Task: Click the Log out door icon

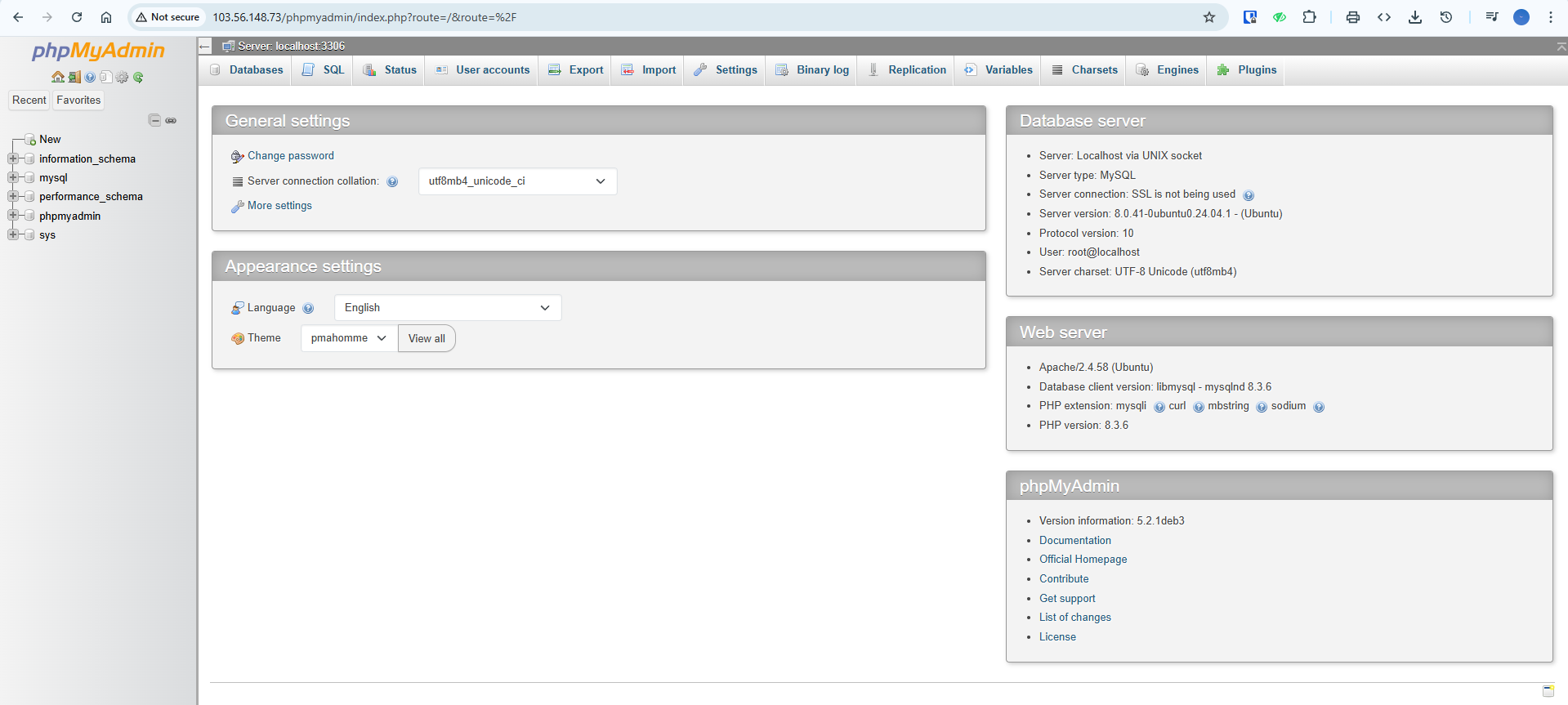Action: pos(74,77)
